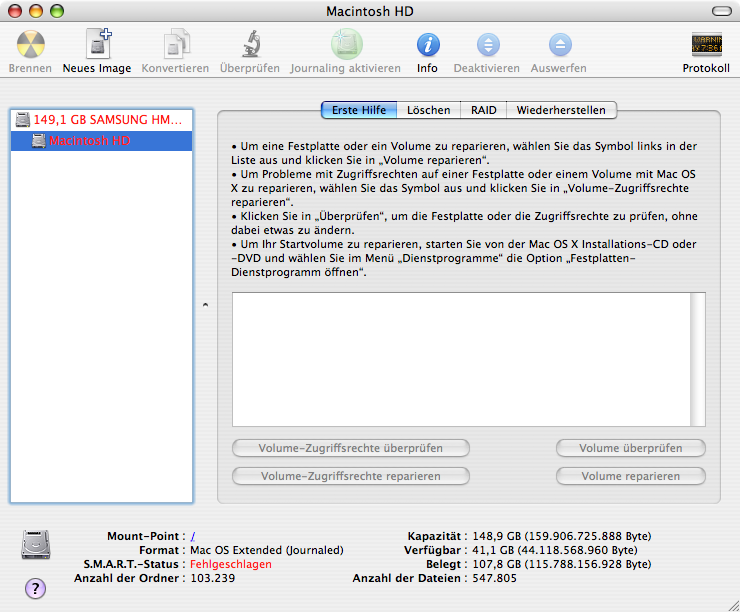Click the Volume überprüfen button

[x=631, y=448]
